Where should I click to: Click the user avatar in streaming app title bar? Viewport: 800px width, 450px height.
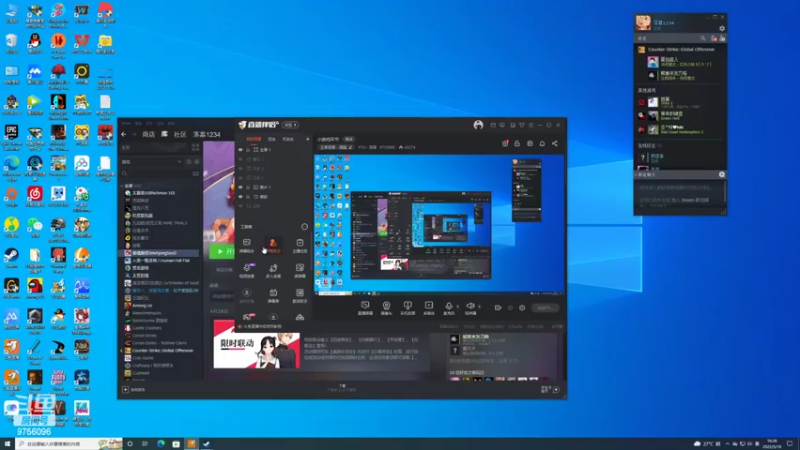click(x=478, y=125)
